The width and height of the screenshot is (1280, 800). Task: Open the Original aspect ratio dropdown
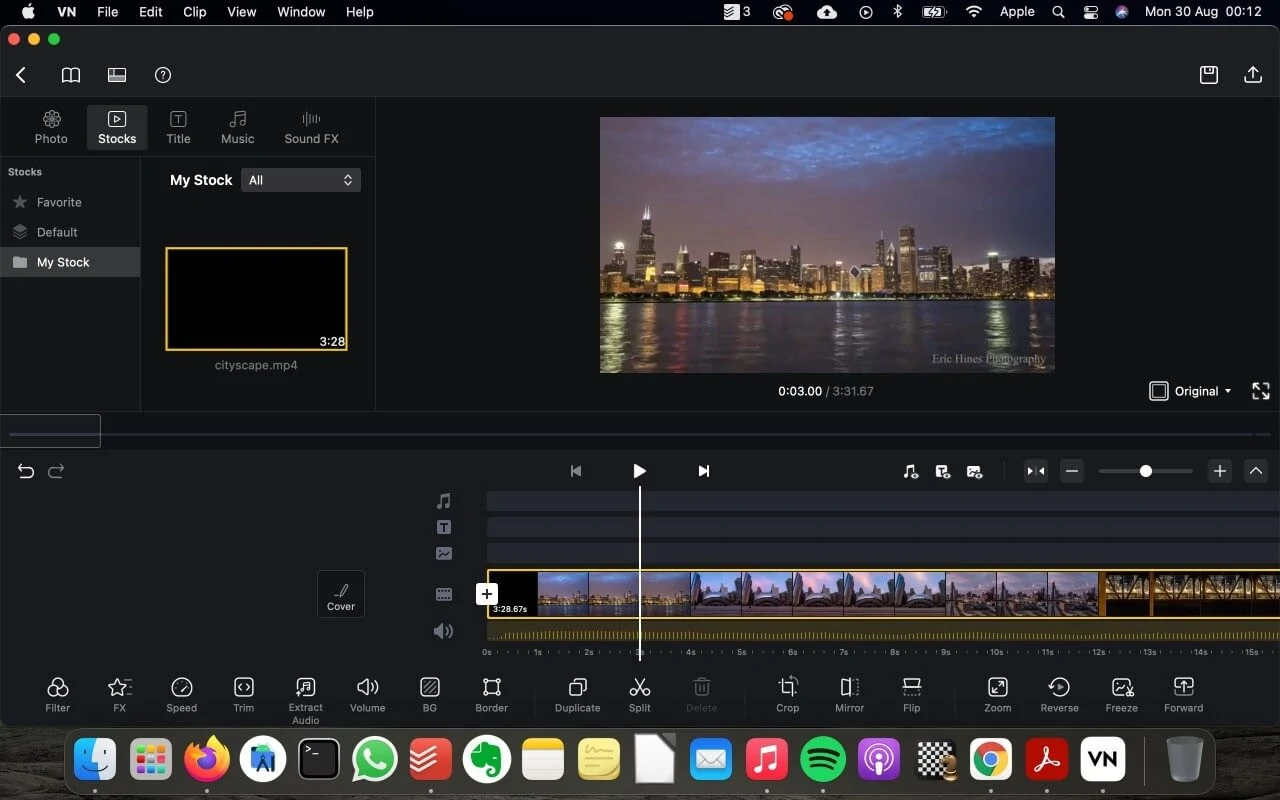[1190, 391]
